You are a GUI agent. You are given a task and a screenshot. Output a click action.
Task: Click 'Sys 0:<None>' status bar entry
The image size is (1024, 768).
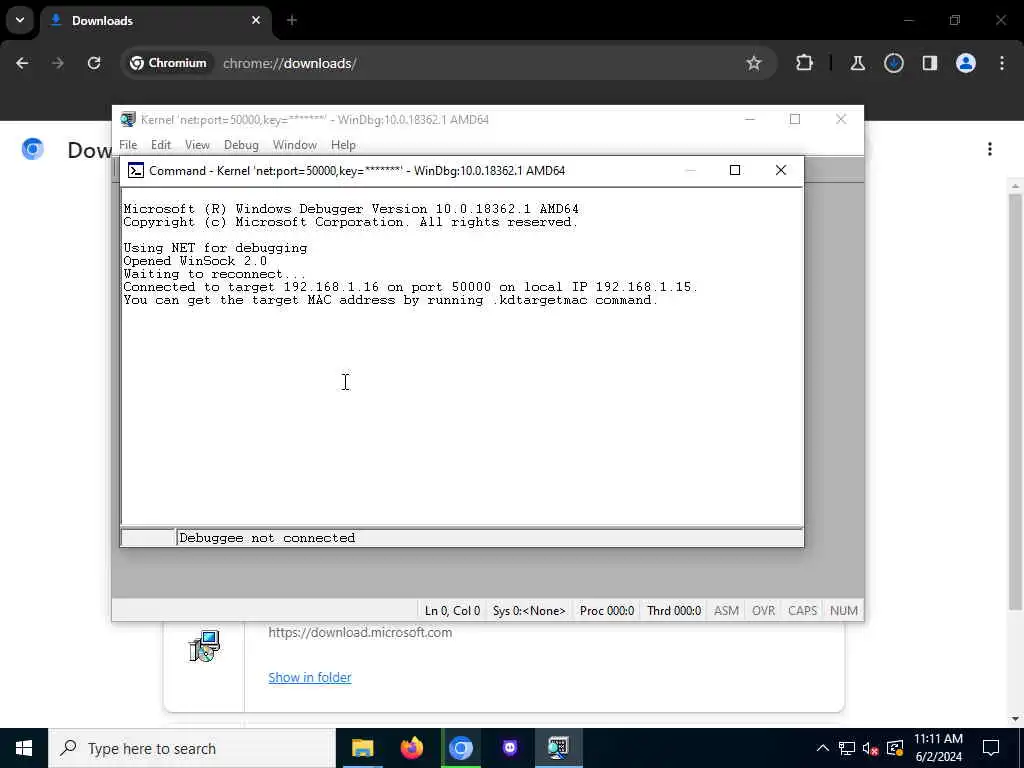coord(529,611)
